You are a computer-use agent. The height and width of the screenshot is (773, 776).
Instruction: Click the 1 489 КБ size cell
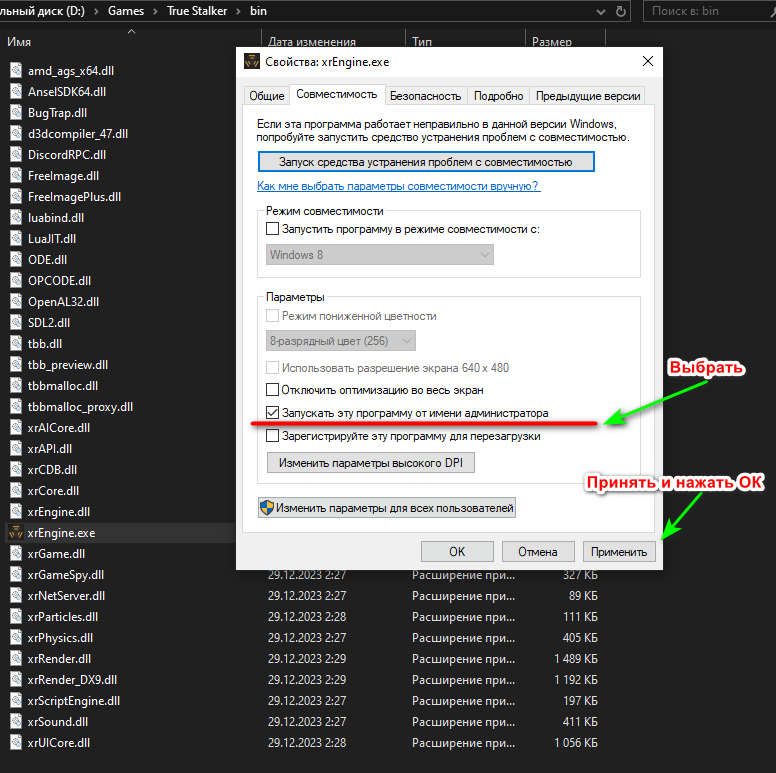click(576, 659)
